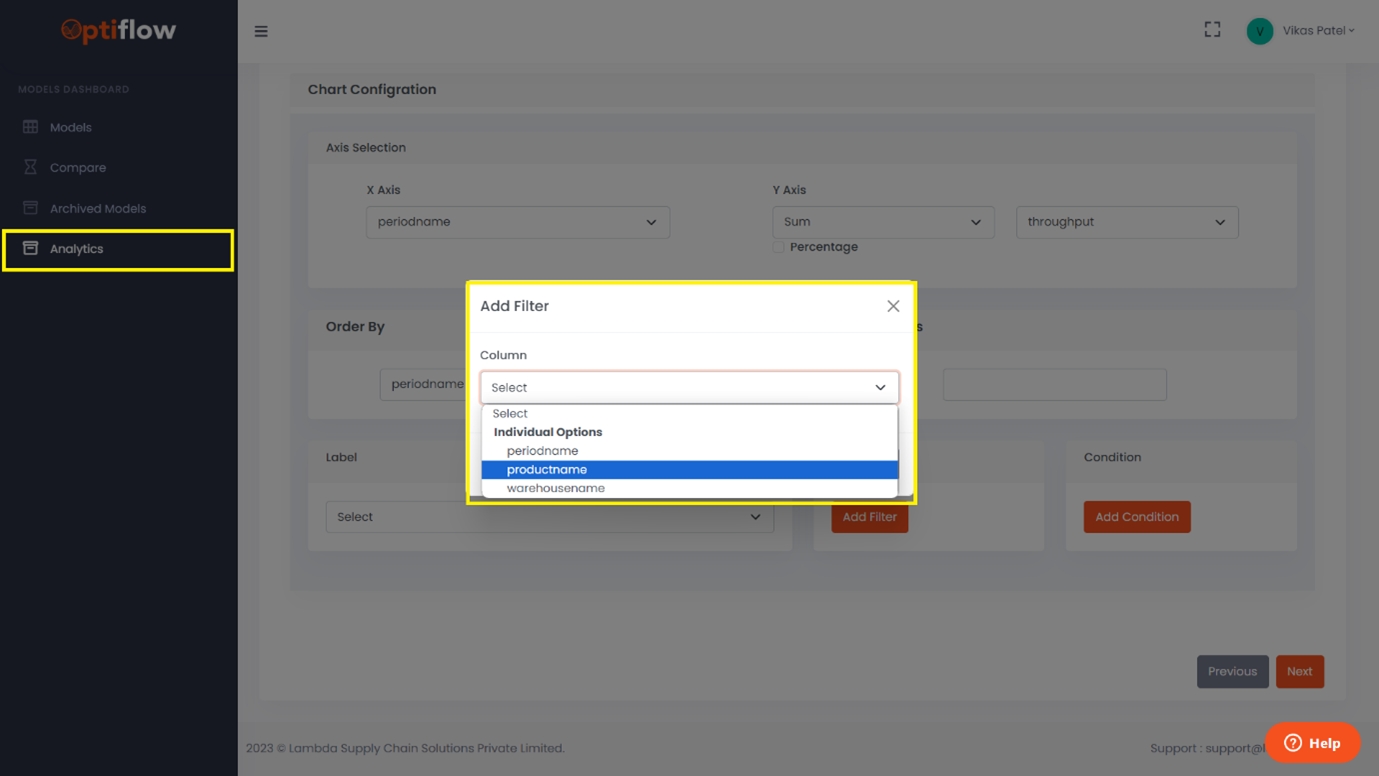Click the Add Condition button
Screen dimensions: 1379x776
(x=1137, y=516)
